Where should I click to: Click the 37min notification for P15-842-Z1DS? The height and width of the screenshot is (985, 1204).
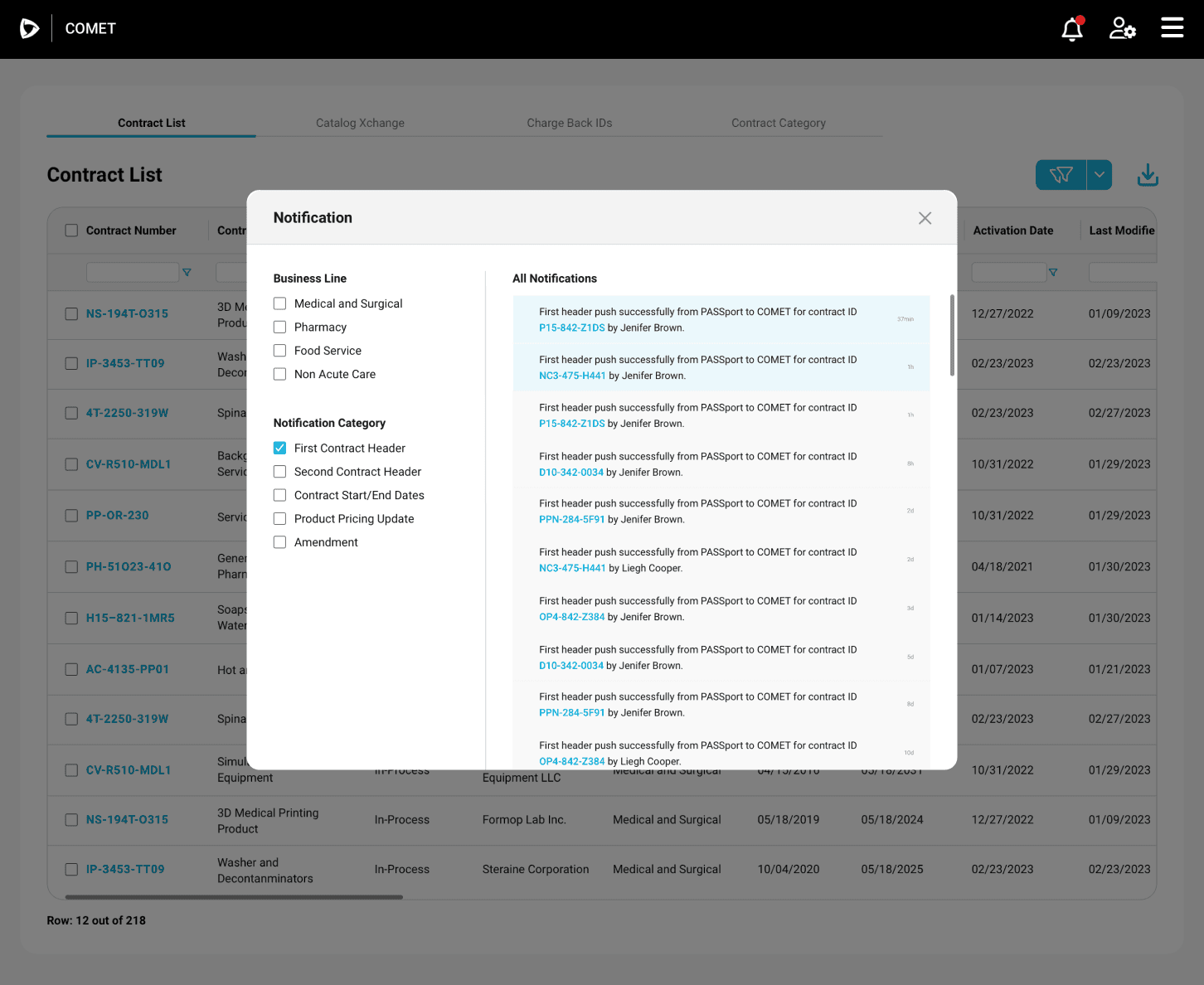pyautogui.click(x=721, y=319)
